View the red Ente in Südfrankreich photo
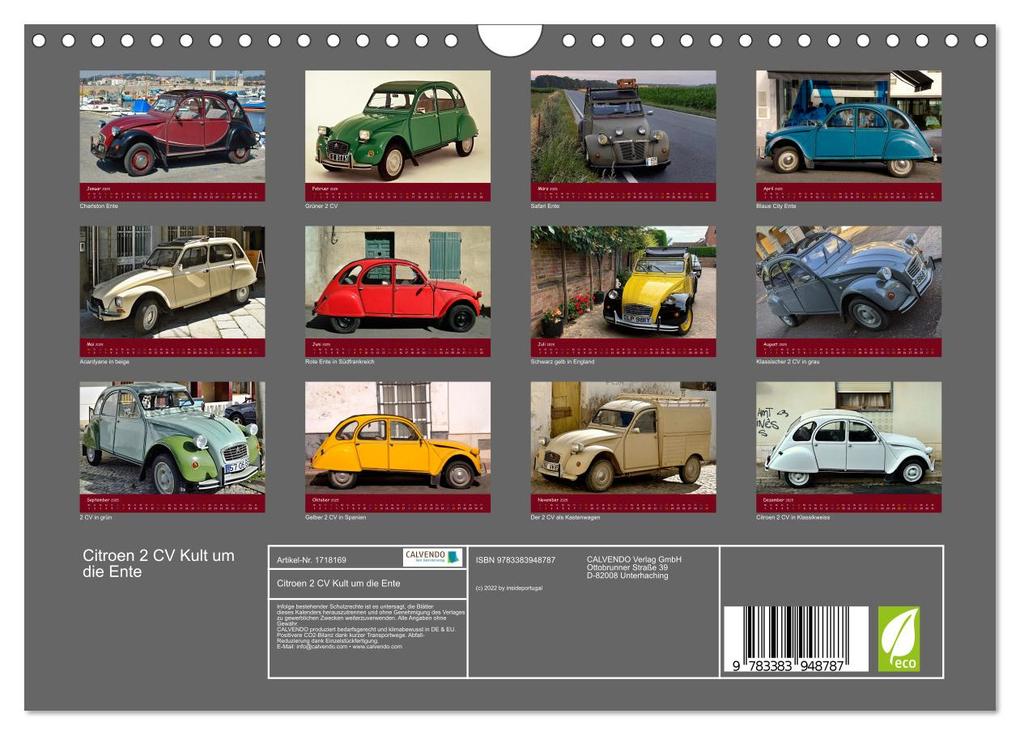This screenshot has width=1020, height=735. pyautogui.click(x=397, y=282)
